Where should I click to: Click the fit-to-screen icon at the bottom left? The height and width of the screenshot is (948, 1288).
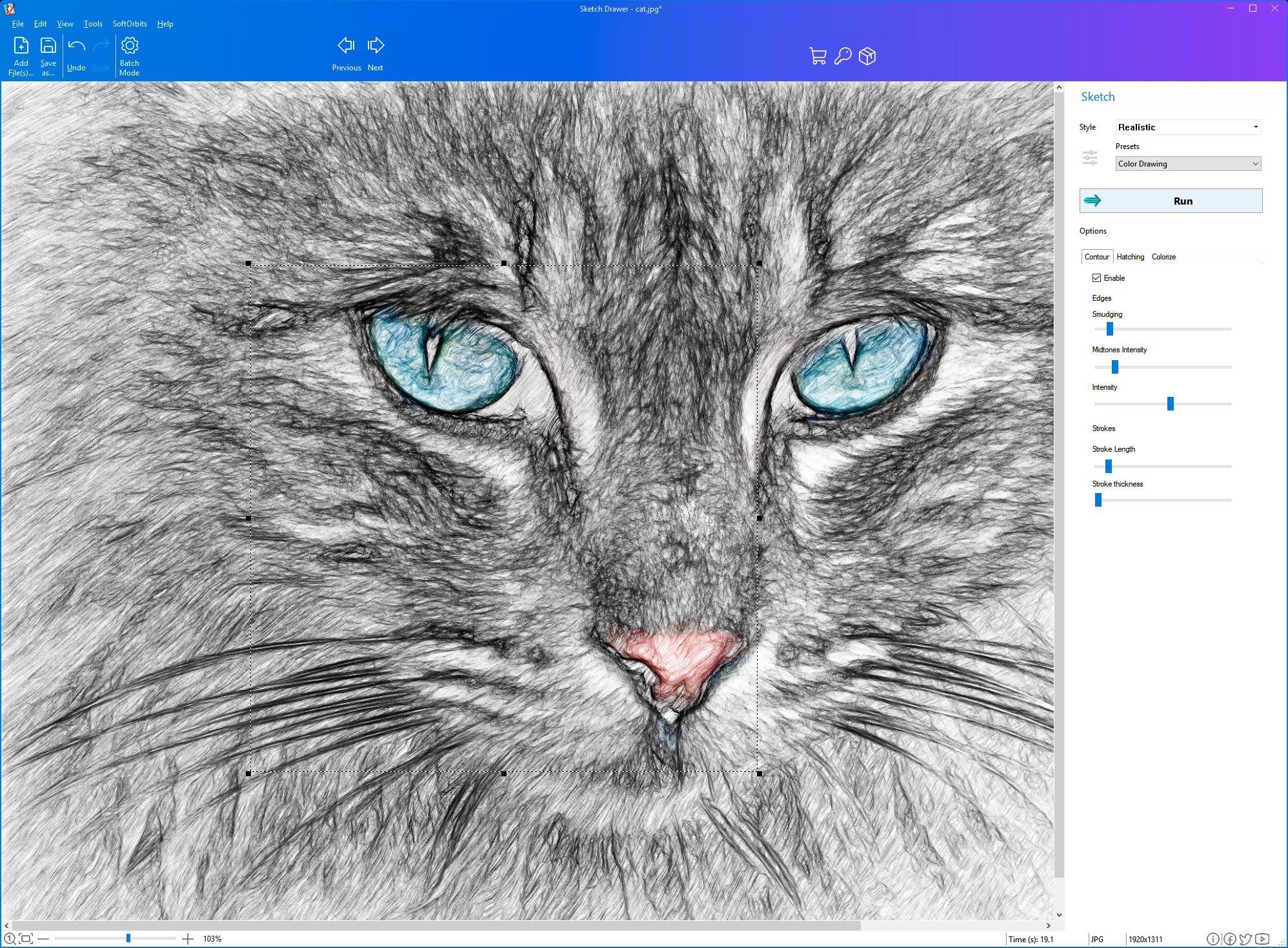coord(26,939)
